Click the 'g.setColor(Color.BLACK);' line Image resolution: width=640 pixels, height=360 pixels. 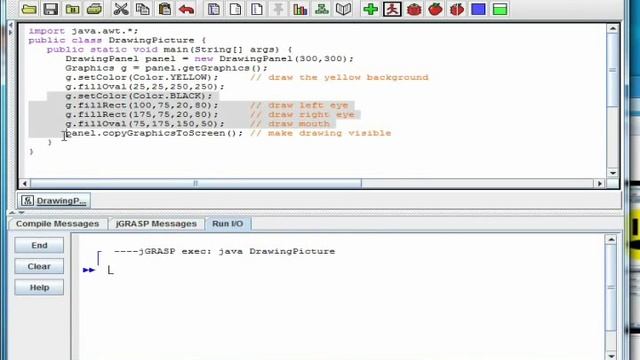tap(139, 96)
